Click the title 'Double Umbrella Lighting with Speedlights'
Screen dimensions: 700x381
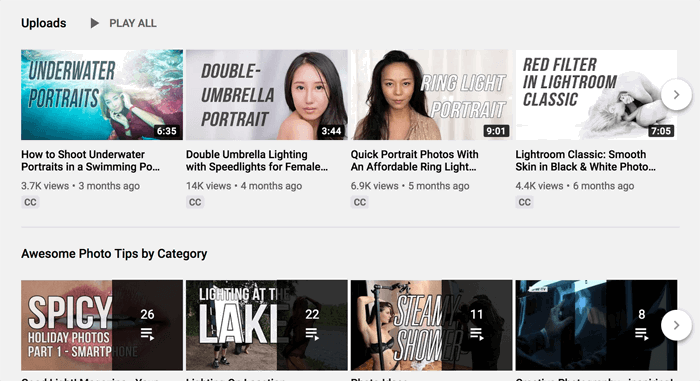click(x=257, y=160)
